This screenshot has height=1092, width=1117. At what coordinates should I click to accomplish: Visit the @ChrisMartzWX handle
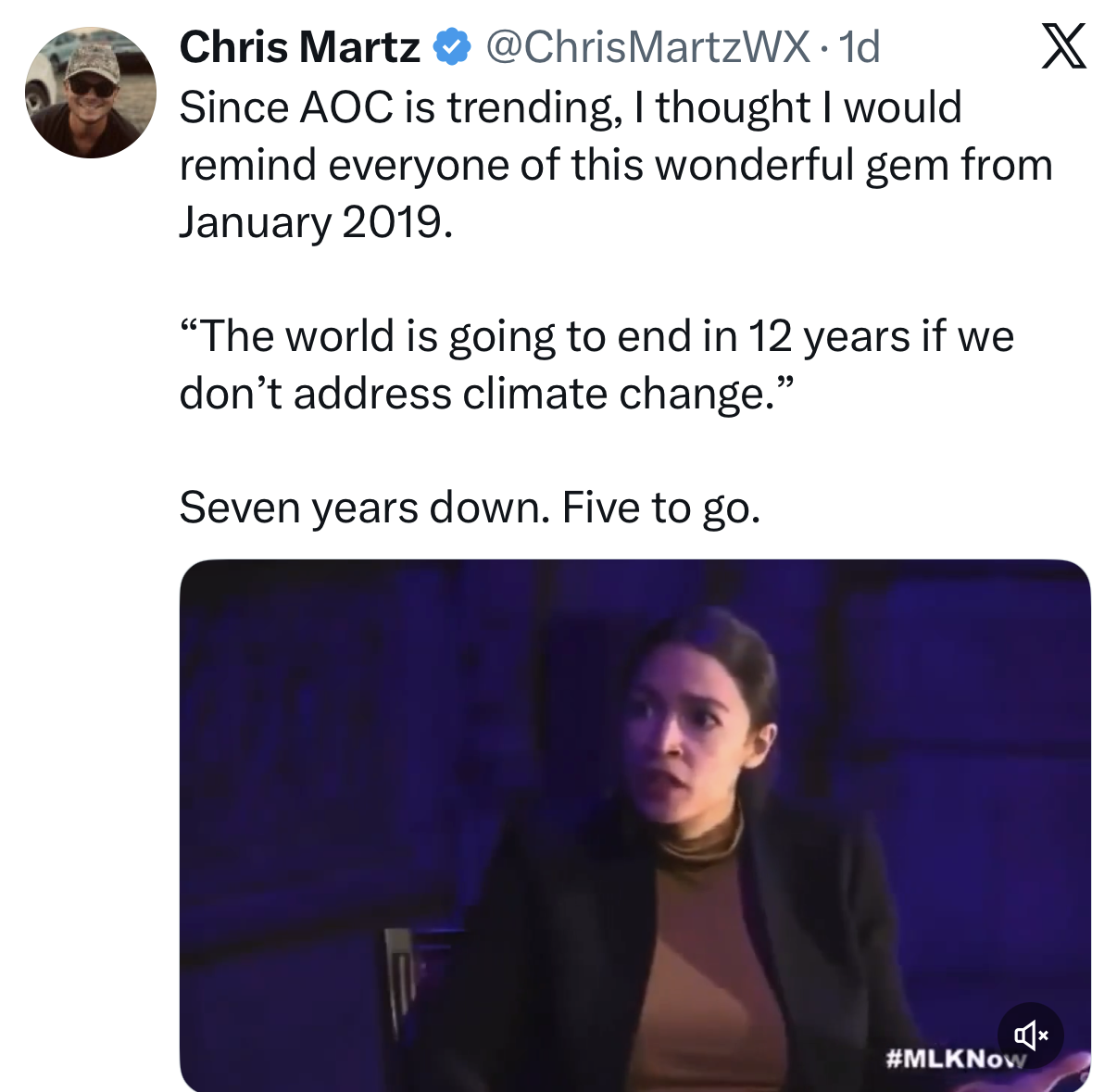coord(647,47)
